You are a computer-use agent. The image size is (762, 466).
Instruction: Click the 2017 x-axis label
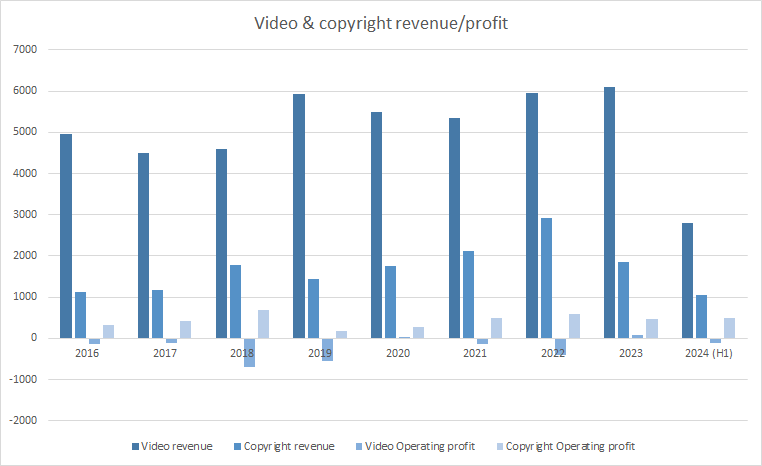click(165, 353)
